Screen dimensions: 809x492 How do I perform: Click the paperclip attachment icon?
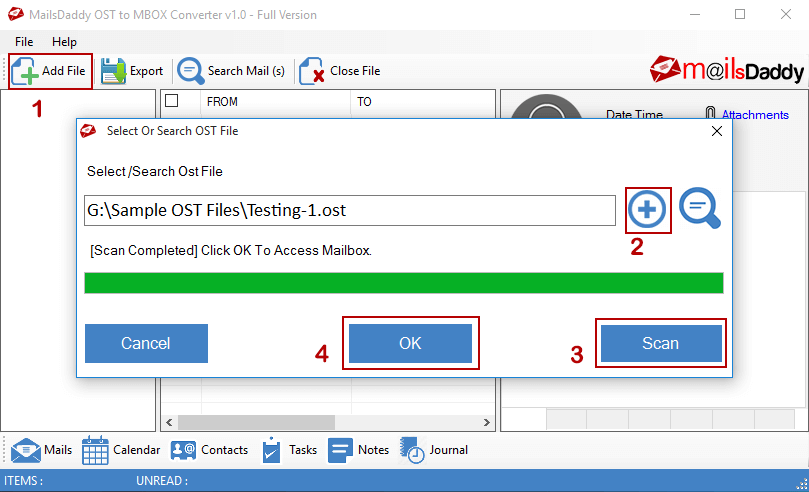(x=710, y=113)
